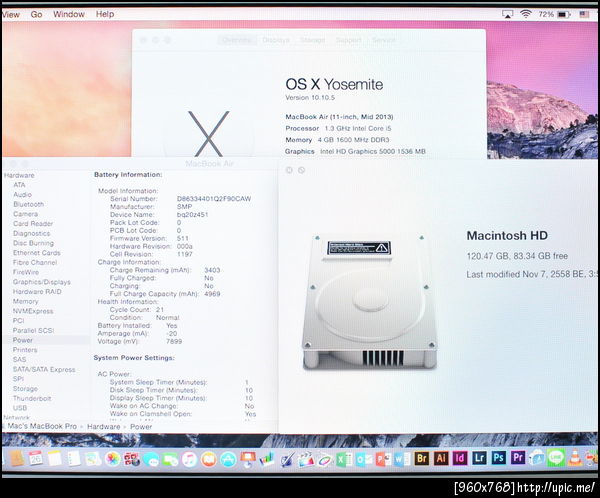Open Adobe Lightroom in the Dock
This screenshot has height=498, width=600.
(479, 457)
